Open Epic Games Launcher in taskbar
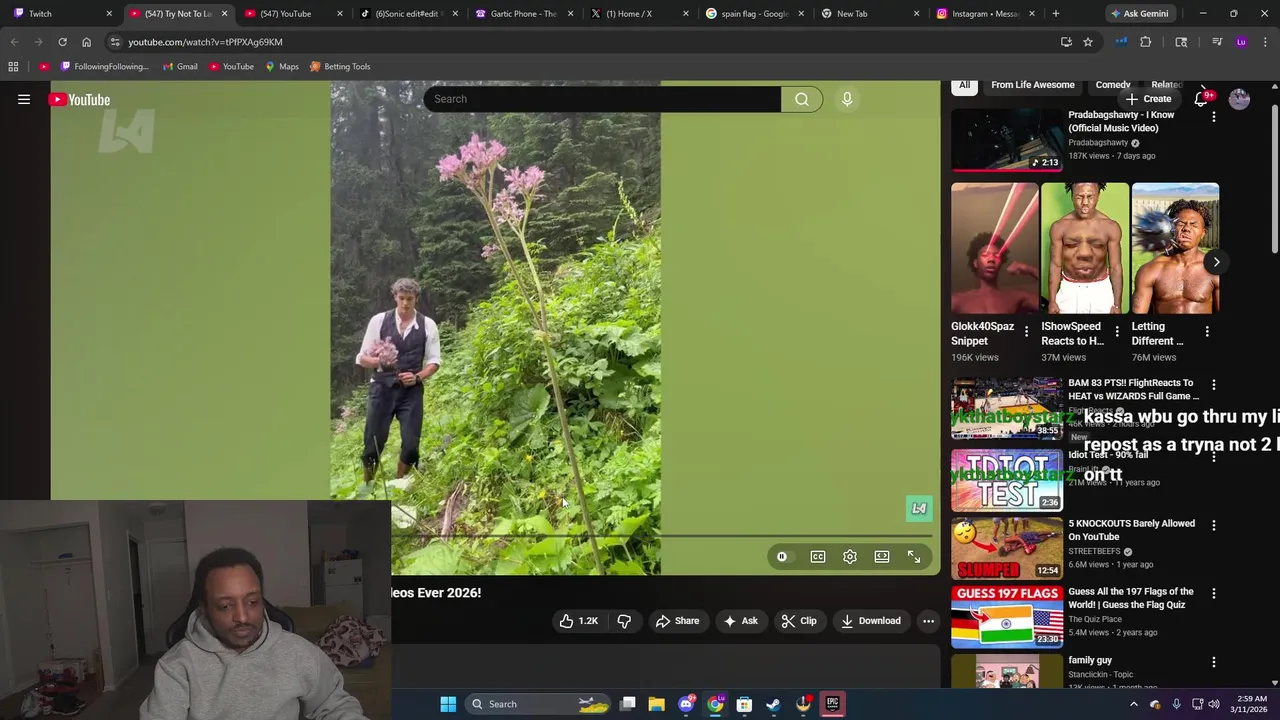Screen dimensions: 1280x720 [x=832, y=704]
